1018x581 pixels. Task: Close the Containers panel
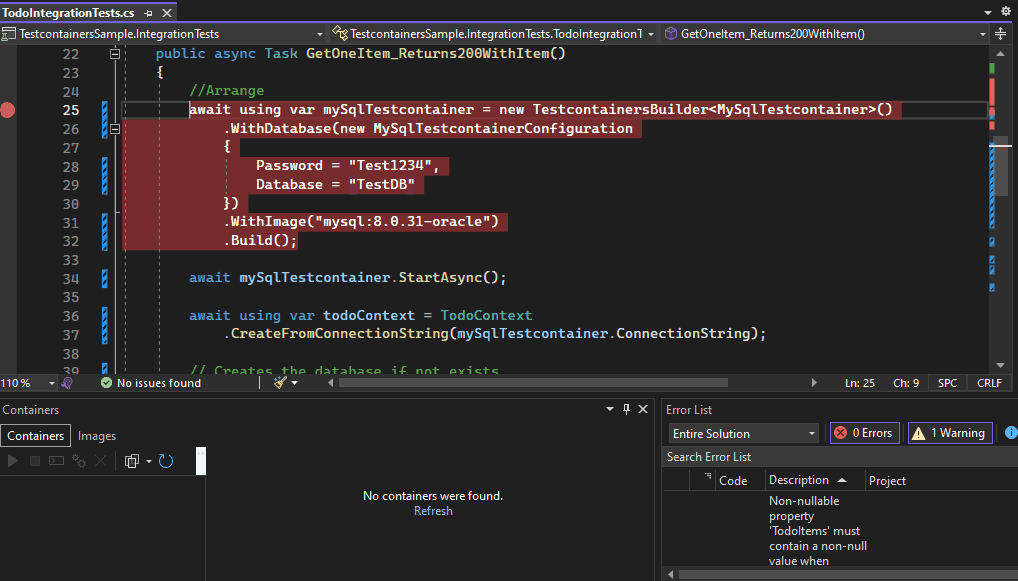(643, 409)
